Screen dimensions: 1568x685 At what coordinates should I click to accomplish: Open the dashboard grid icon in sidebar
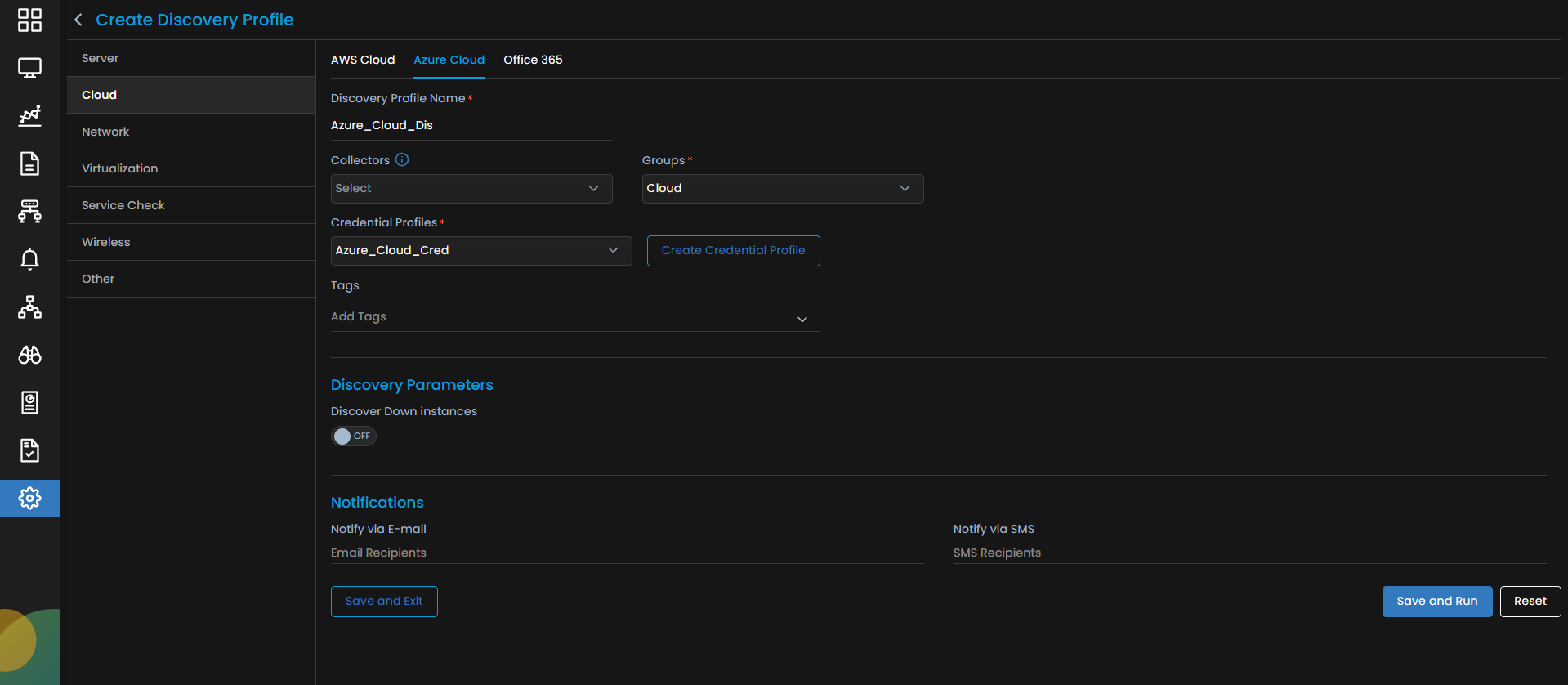click(29, 20)
